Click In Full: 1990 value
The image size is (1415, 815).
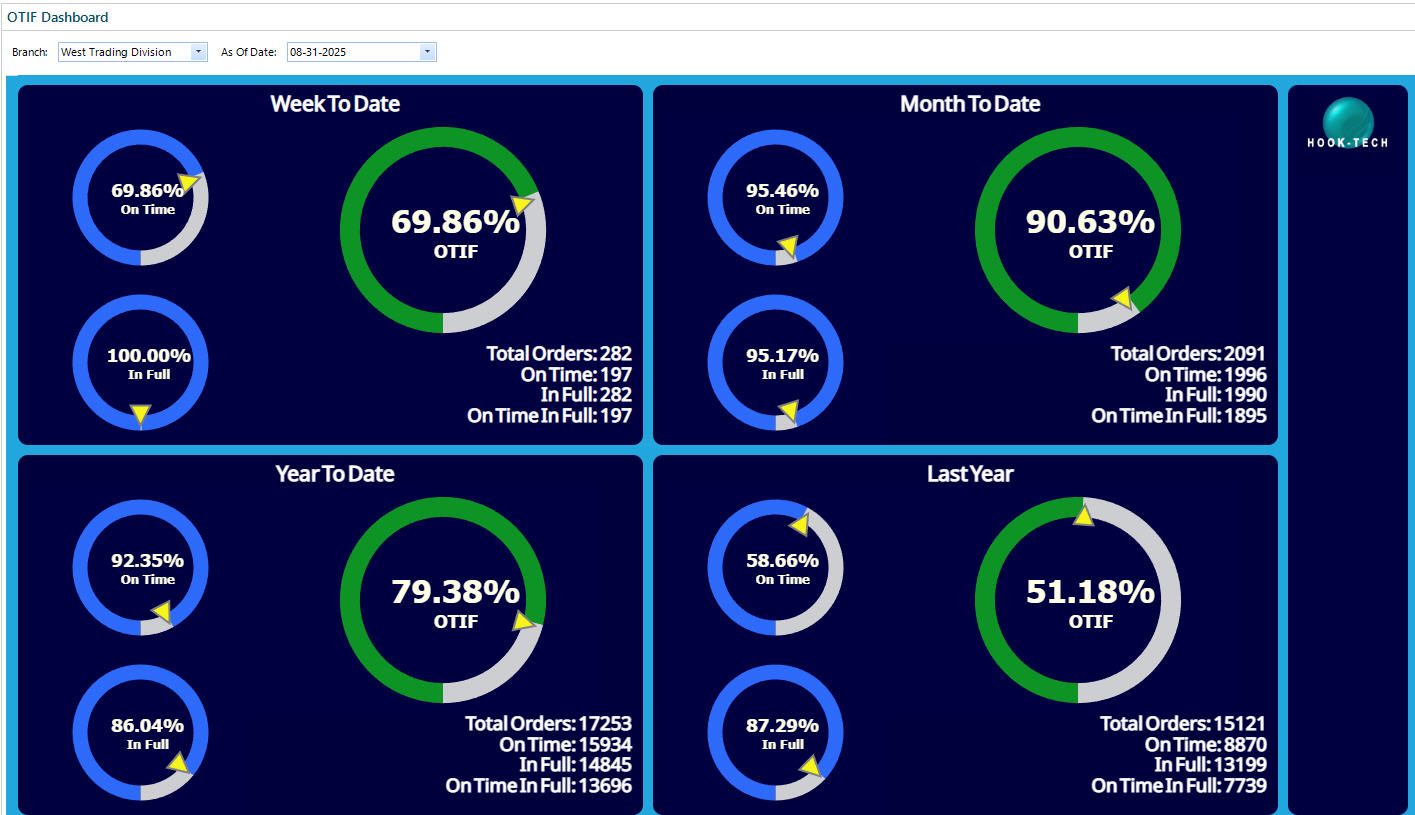[x=1216, y=395]
